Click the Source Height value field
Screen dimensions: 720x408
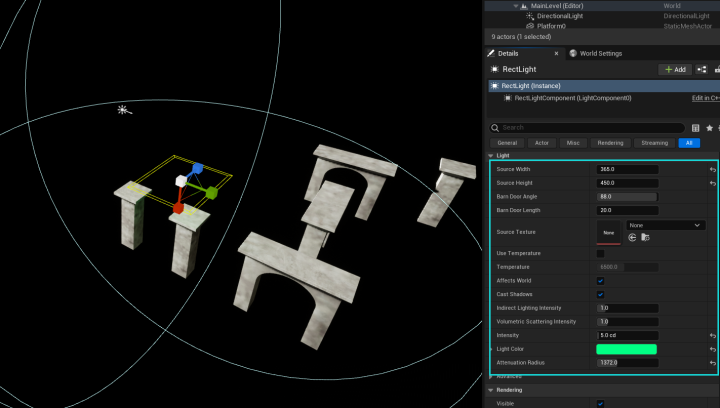[627, 183]
